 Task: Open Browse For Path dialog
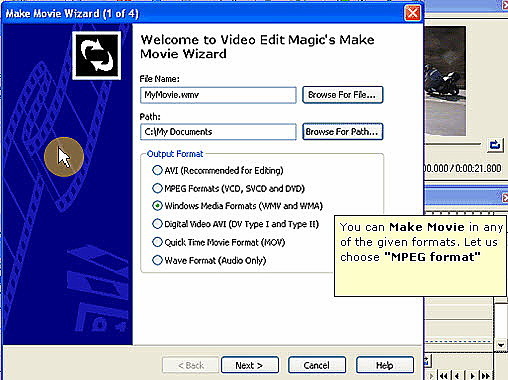coord(343,132)
